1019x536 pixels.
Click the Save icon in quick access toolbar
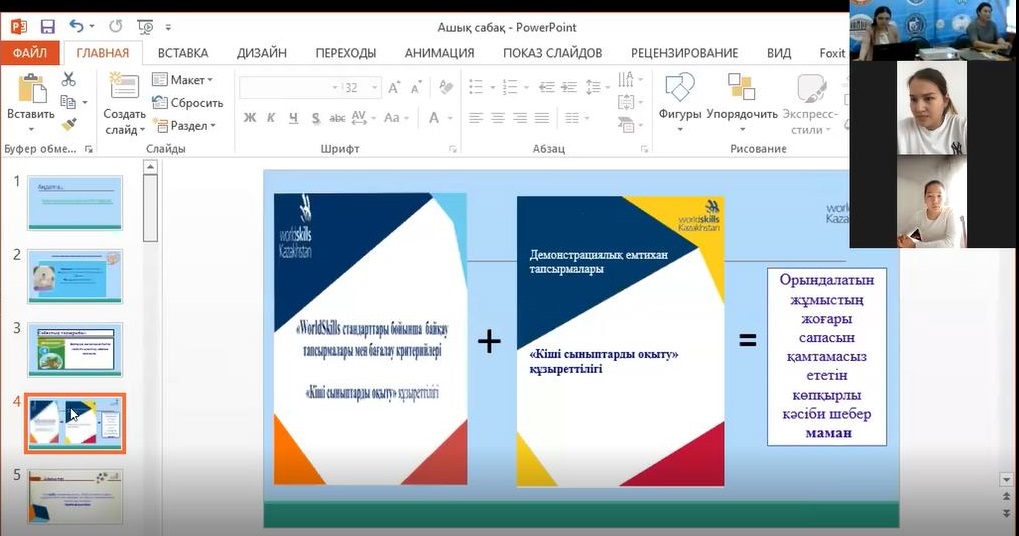(48, 27)
